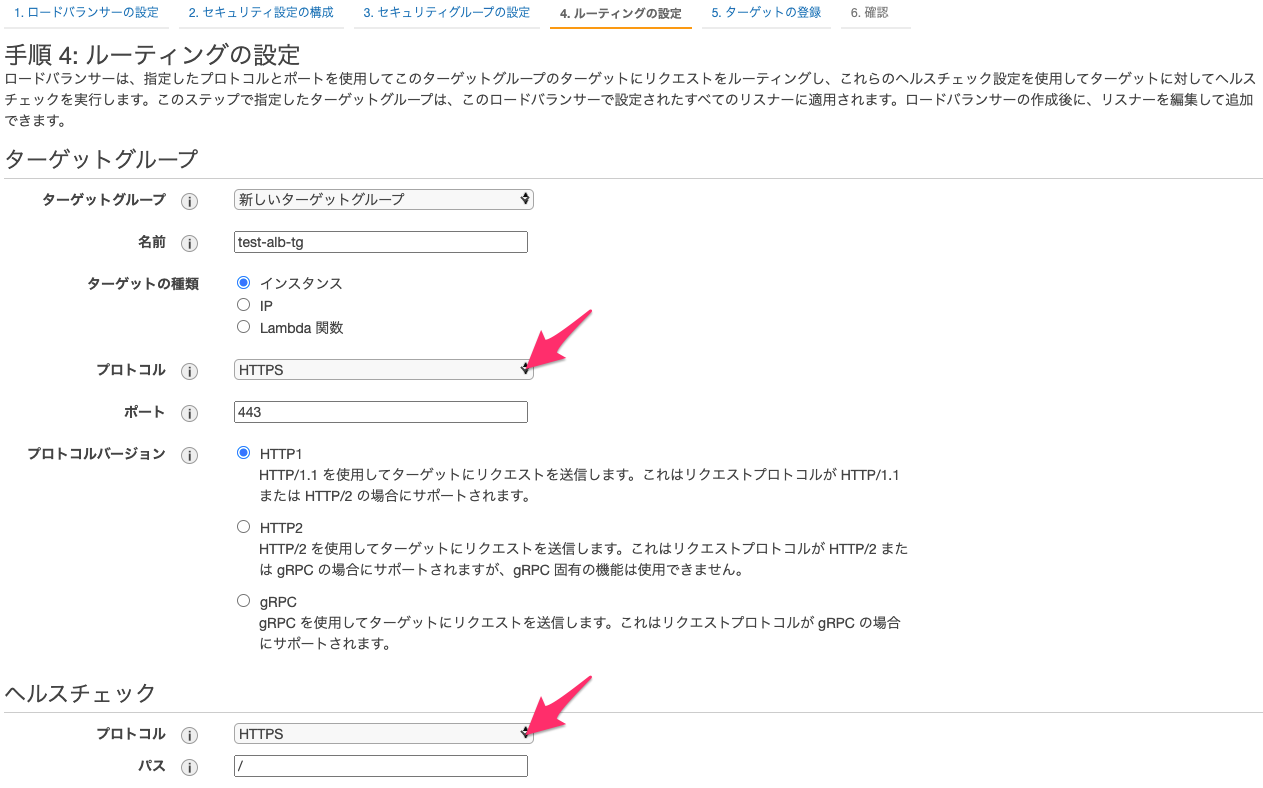1263x788 pixels.
Task: Go to the ターゲットの登録 step tab
Action: point(765,12)
